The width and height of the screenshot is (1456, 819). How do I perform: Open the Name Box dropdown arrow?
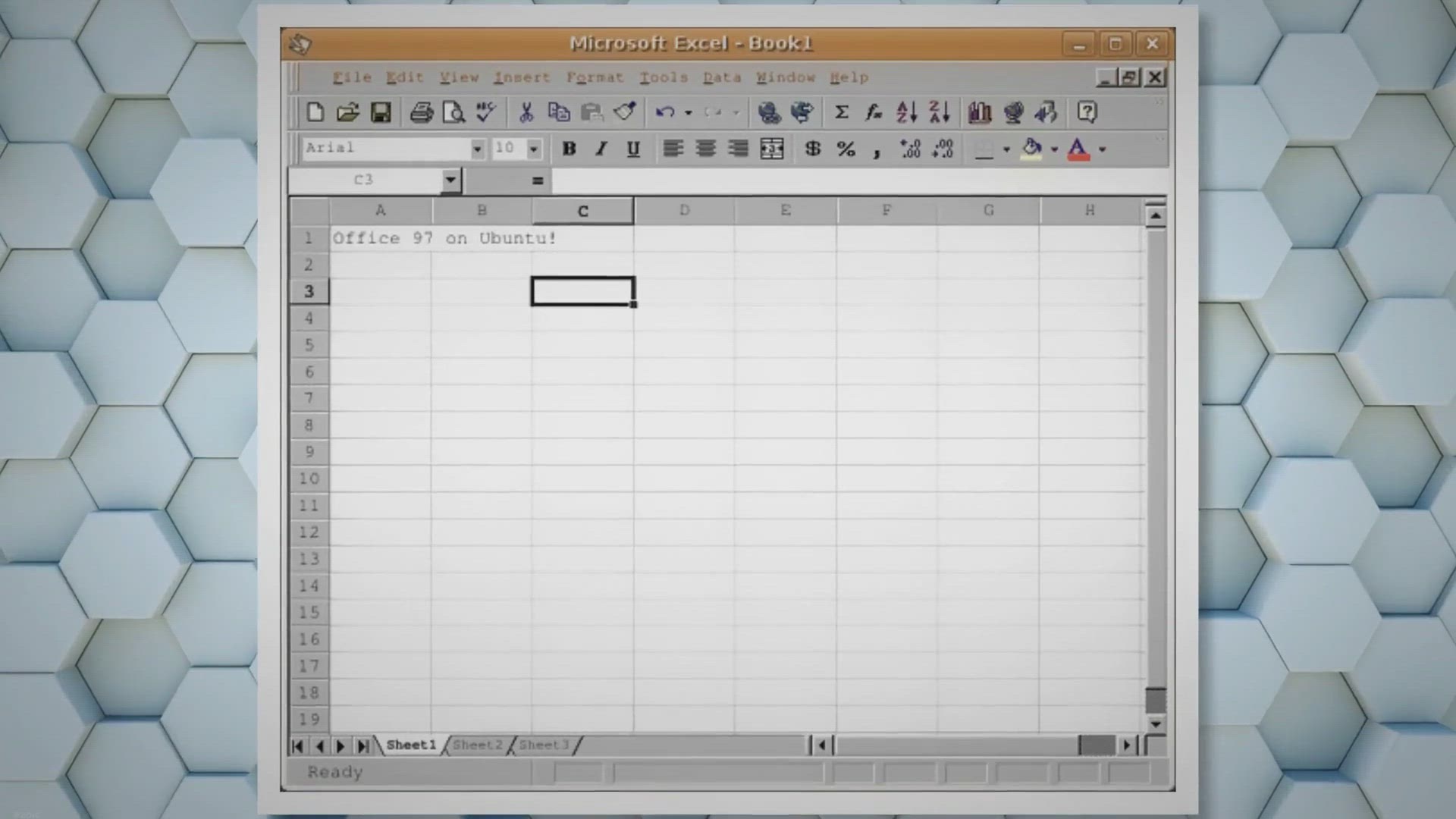pos(450,180)
